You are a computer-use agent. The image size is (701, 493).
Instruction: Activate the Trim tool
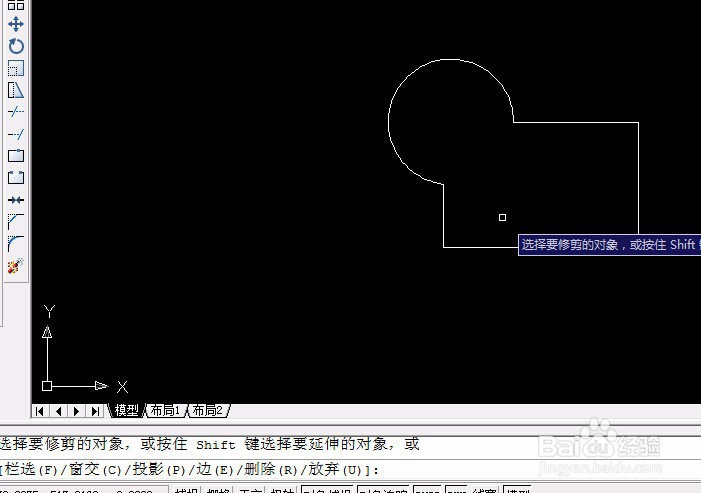tap(16, 111)
